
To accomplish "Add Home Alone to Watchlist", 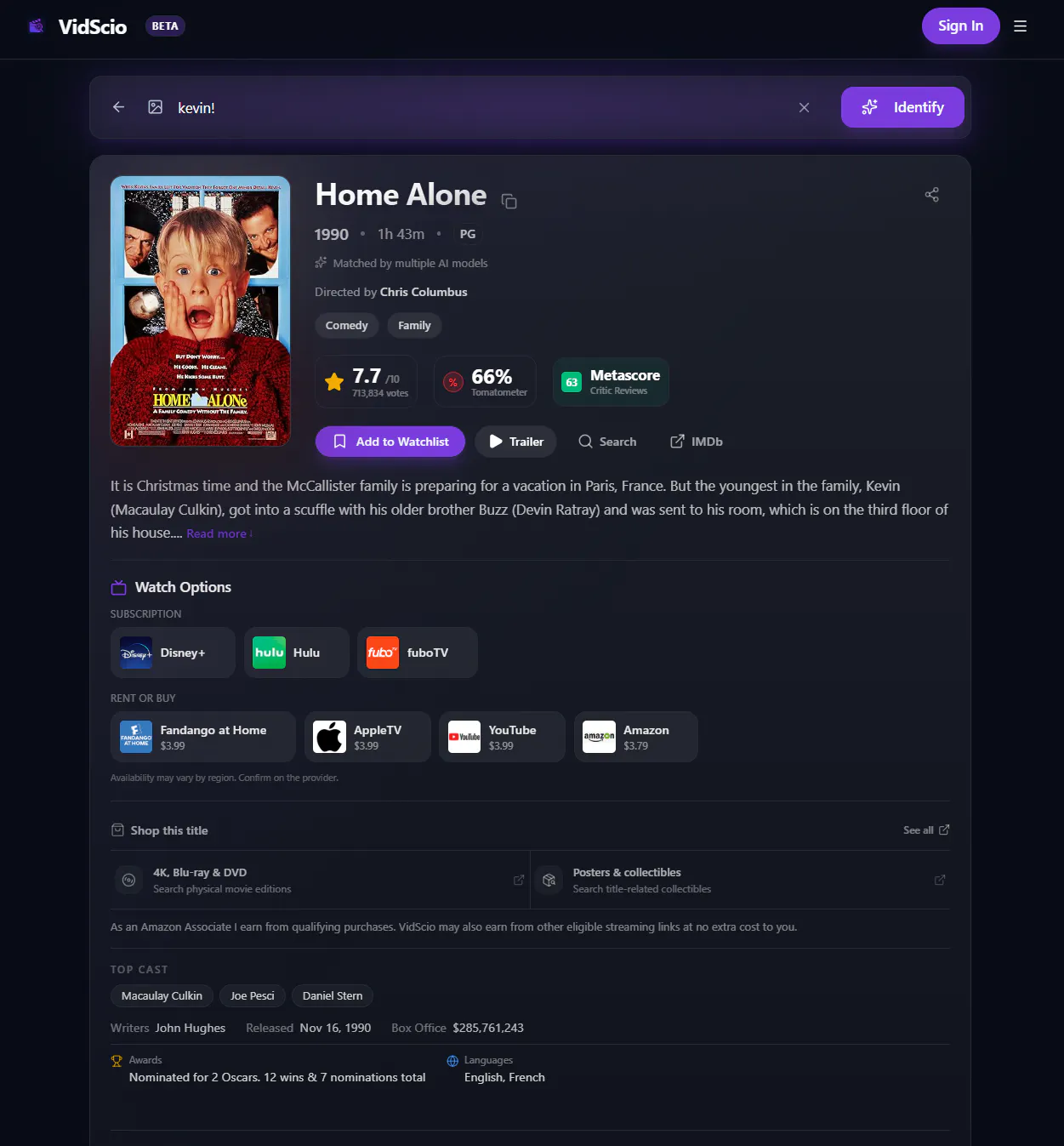I will click(x=390, y=442).
